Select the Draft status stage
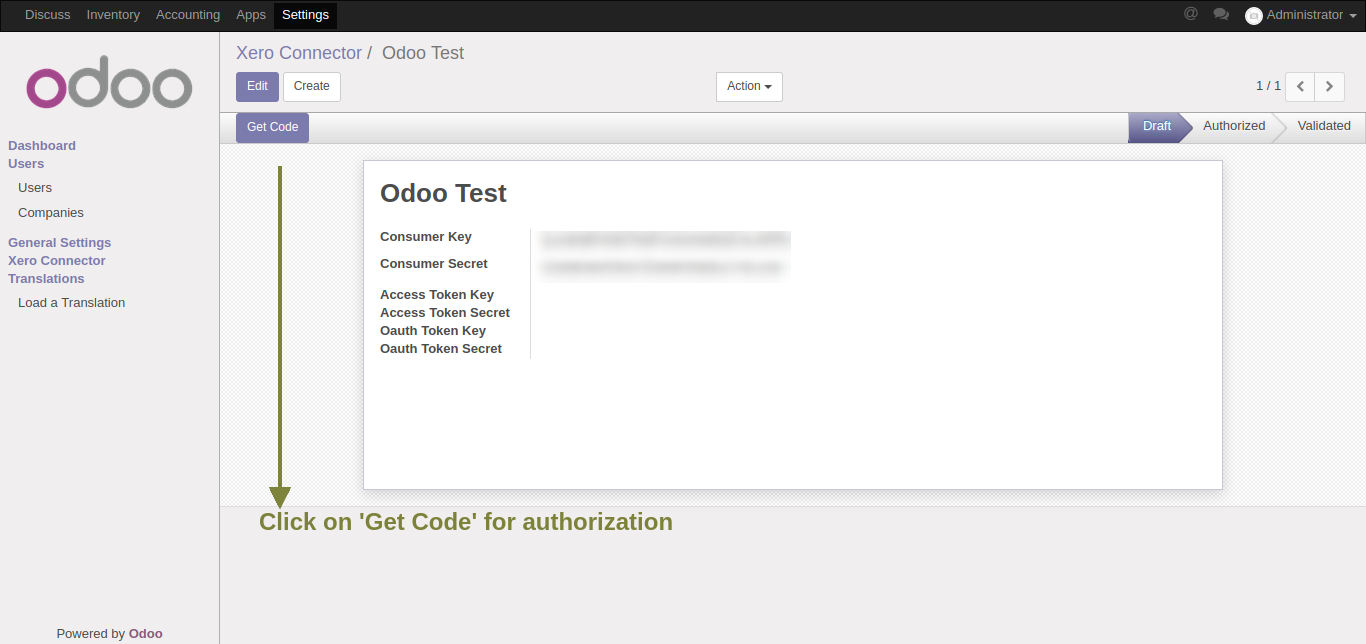The width and height of the screenshot is (1366, 644). (x=1157, y=126)
